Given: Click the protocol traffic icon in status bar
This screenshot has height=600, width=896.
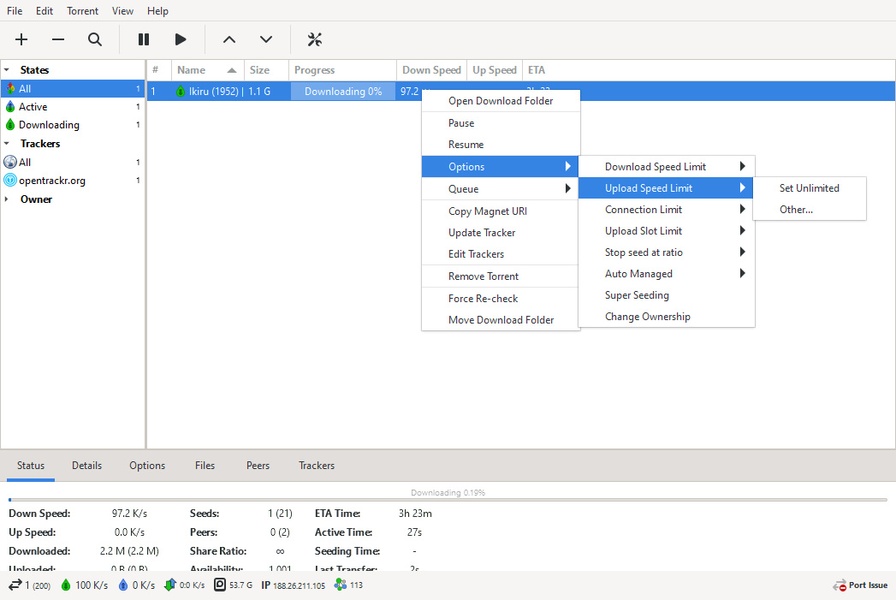Looking at the screenshot, I should click(170, 585).
